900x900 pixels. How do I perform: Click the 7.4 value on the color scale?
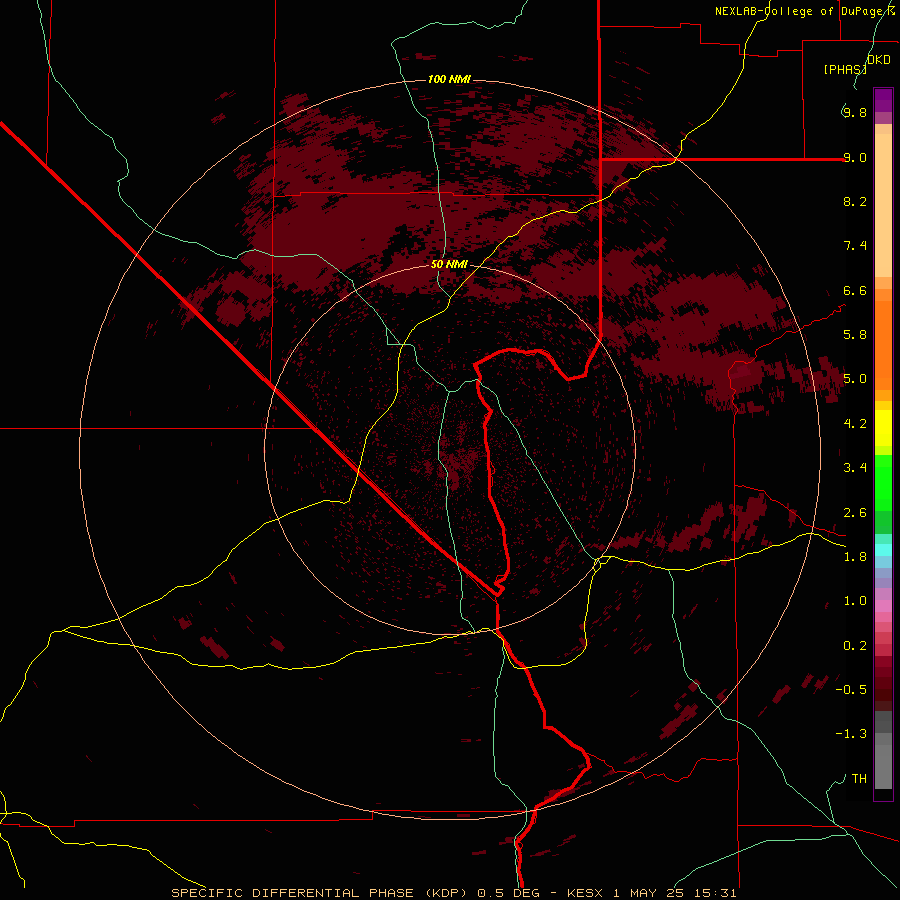pyautogui.click(x=855, y=246)
